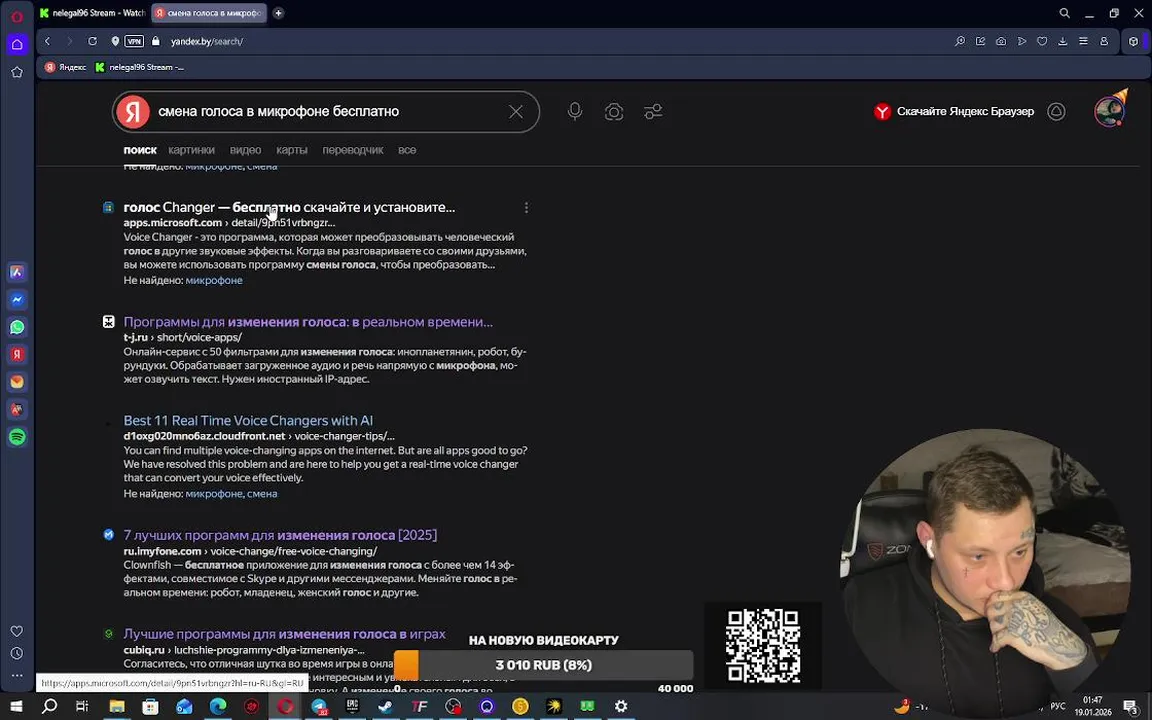Screen dimensions: 1152x720
Task: Open the nelegal96 Stream bookmark in bookmarks bar
Action: click(140, 67)
